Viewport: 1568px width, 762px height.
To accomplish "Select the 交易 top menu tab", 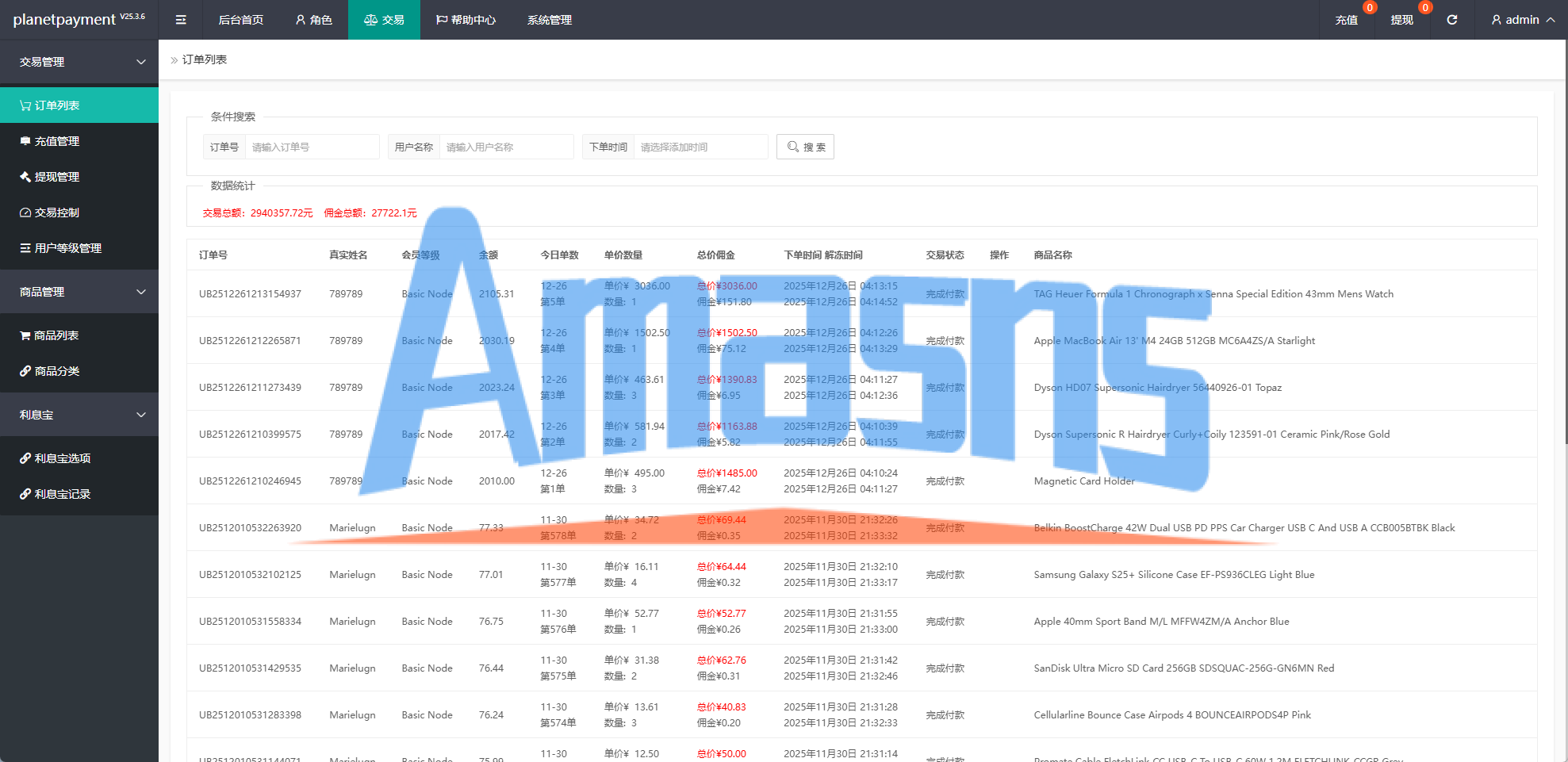I will click(384, 20).
